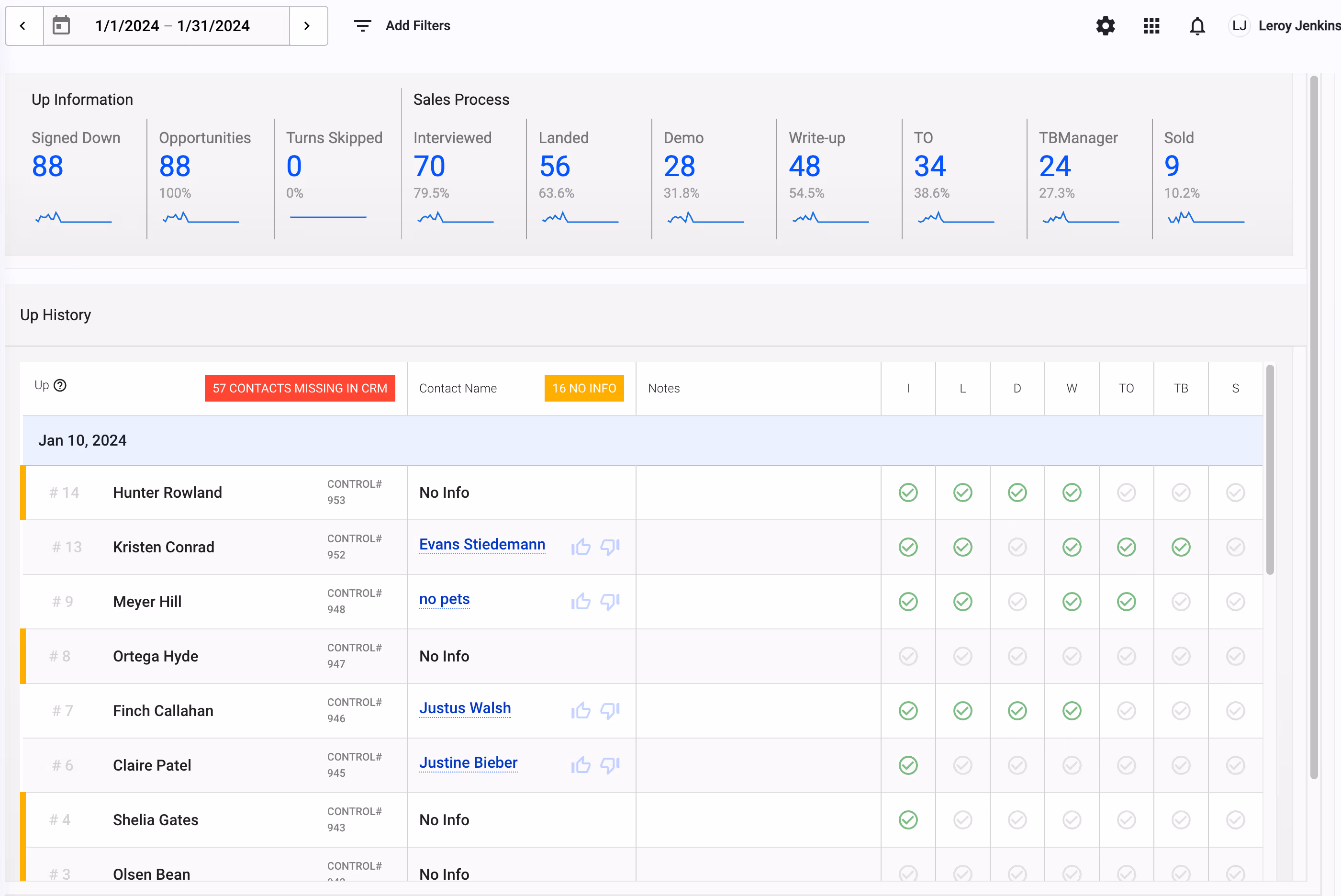Thumbs up Evans Stiedemann contact
The width and height of the screenshot is (1341, 896).
click(581, 547)
